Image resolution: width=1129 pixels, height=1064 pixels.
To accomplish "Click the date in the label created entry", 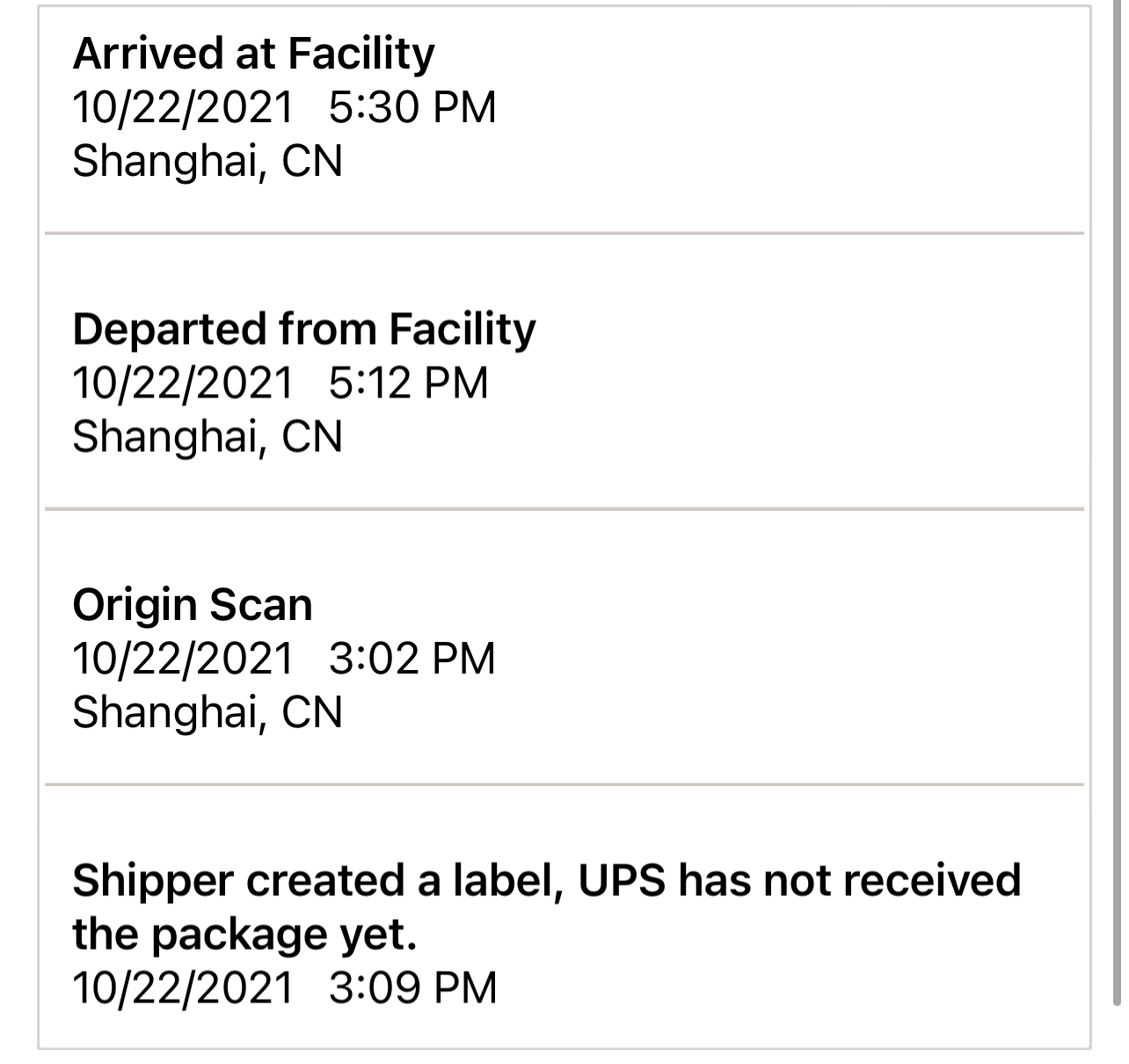I will click(182, 987).
